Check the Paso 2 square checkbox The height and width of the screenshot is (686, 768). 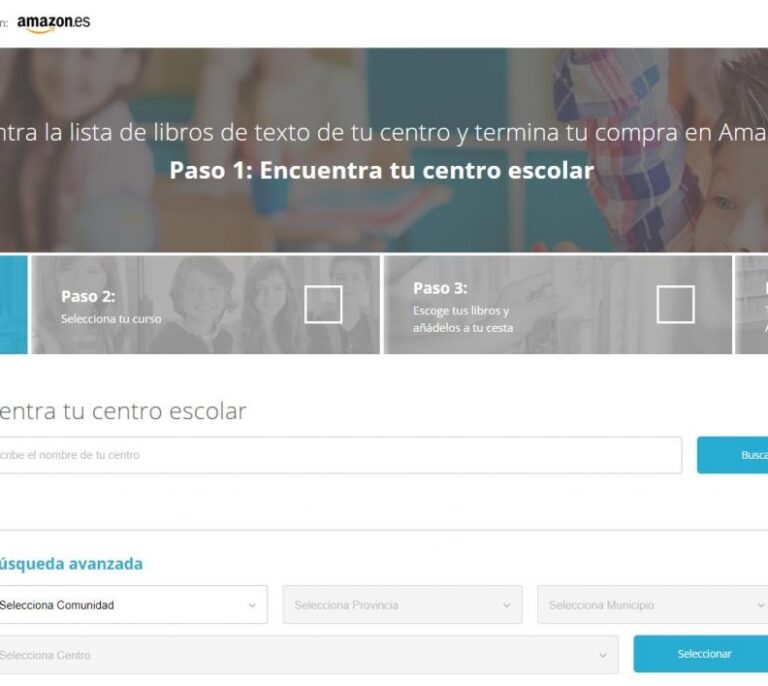click(323, 304)
